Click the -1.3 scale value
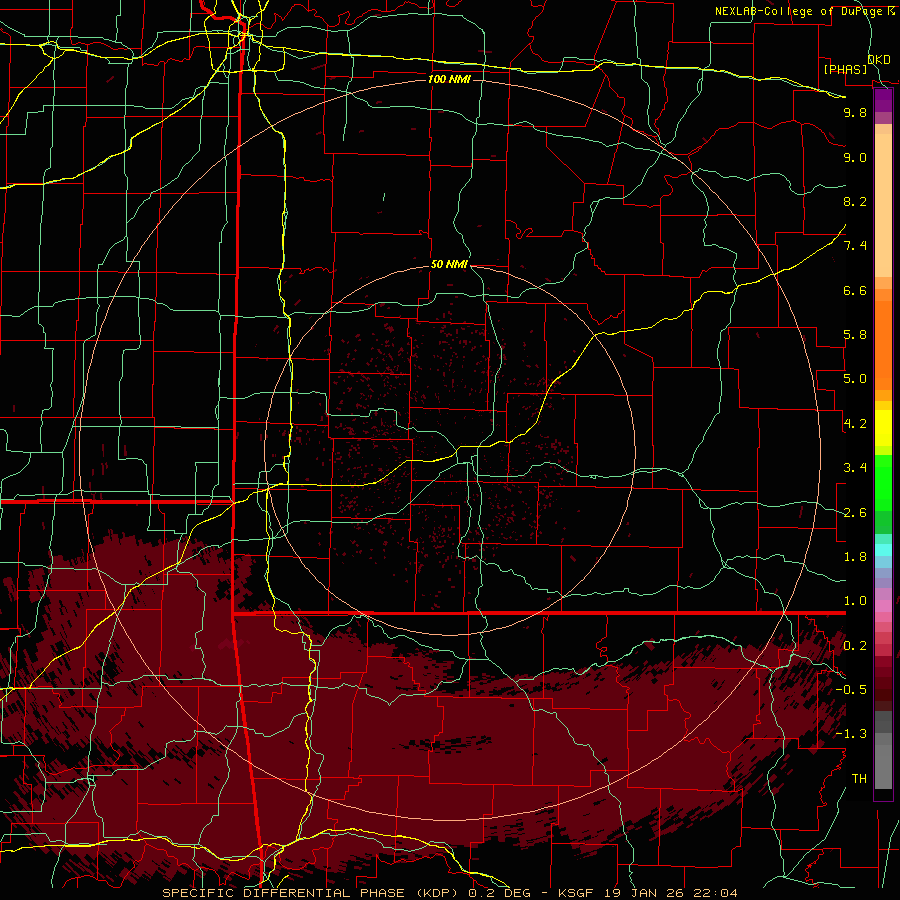Viewport: 900px width, 900px height. [x=851, y=734]
